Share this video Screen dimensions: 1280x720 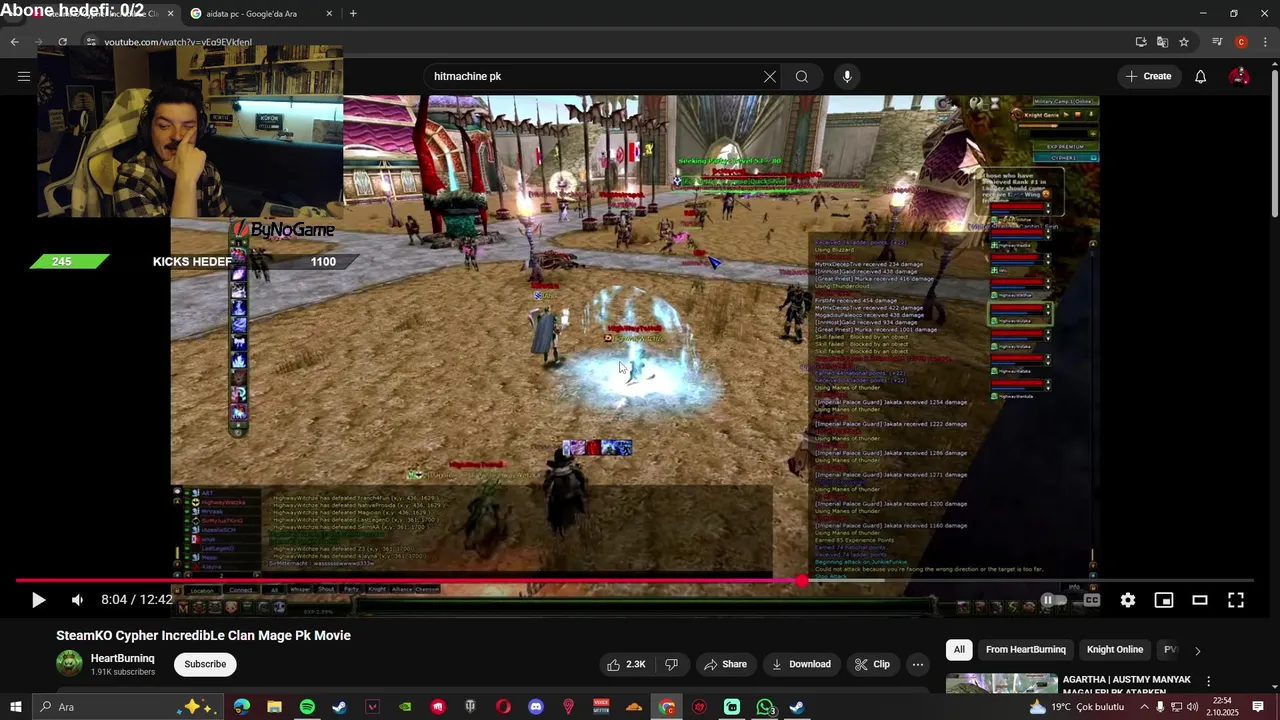[x=725, y=664]
